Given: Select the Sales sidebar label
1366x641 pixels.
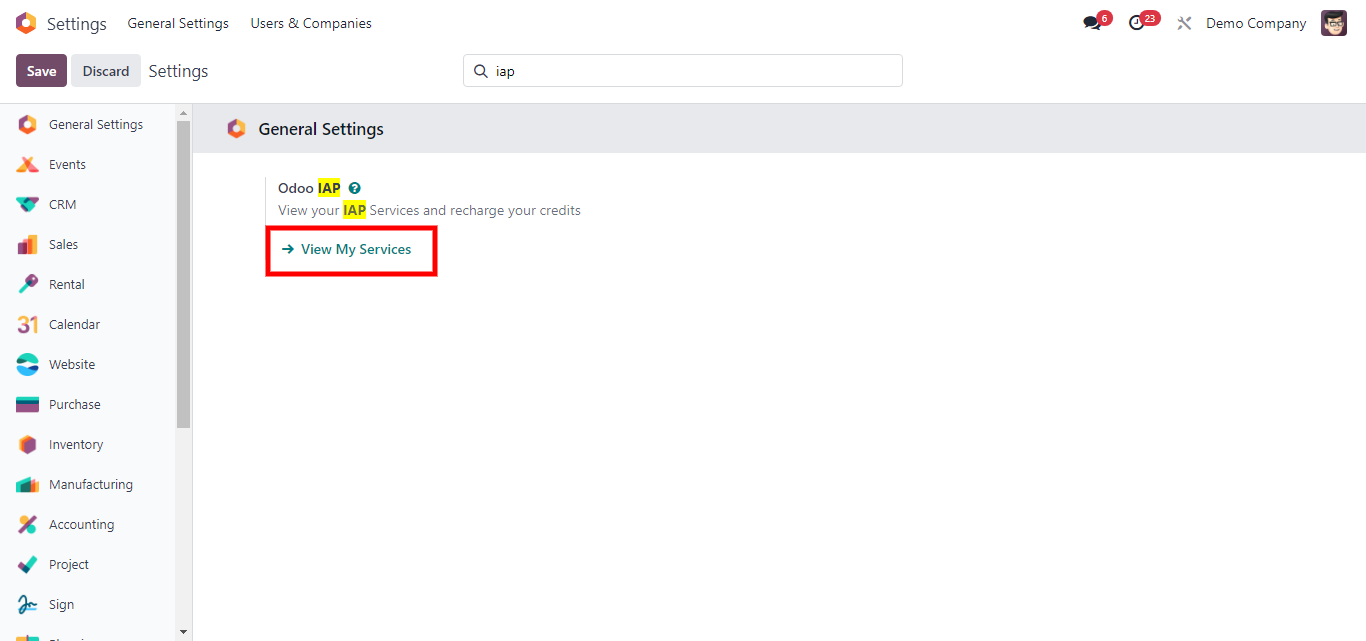Looking at the screenshot, I should pyautogui.click(x=63, y=245).
